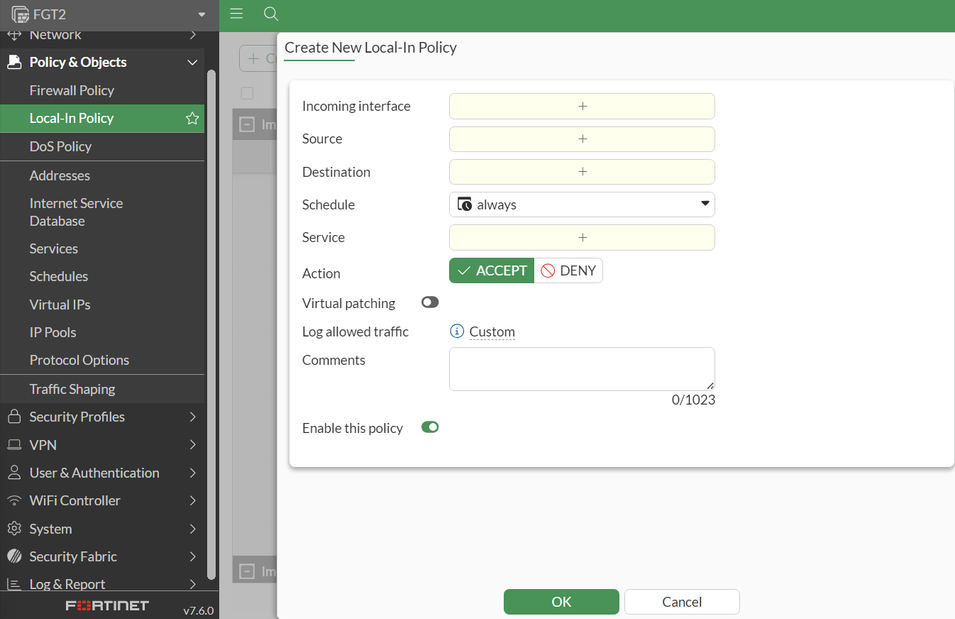Cancel the new Local-In Policy
The width and height of the screenshot is (955, 619).
tap(682, 602)
